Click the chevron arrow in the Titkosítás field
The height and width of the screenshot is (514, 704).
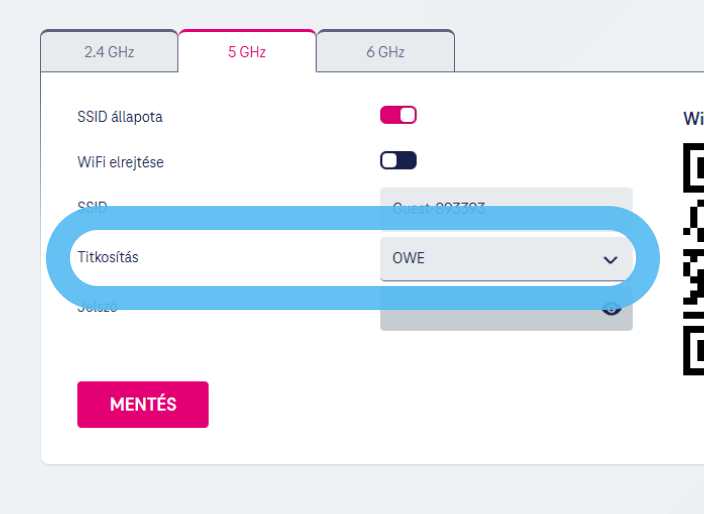[611, 260]
